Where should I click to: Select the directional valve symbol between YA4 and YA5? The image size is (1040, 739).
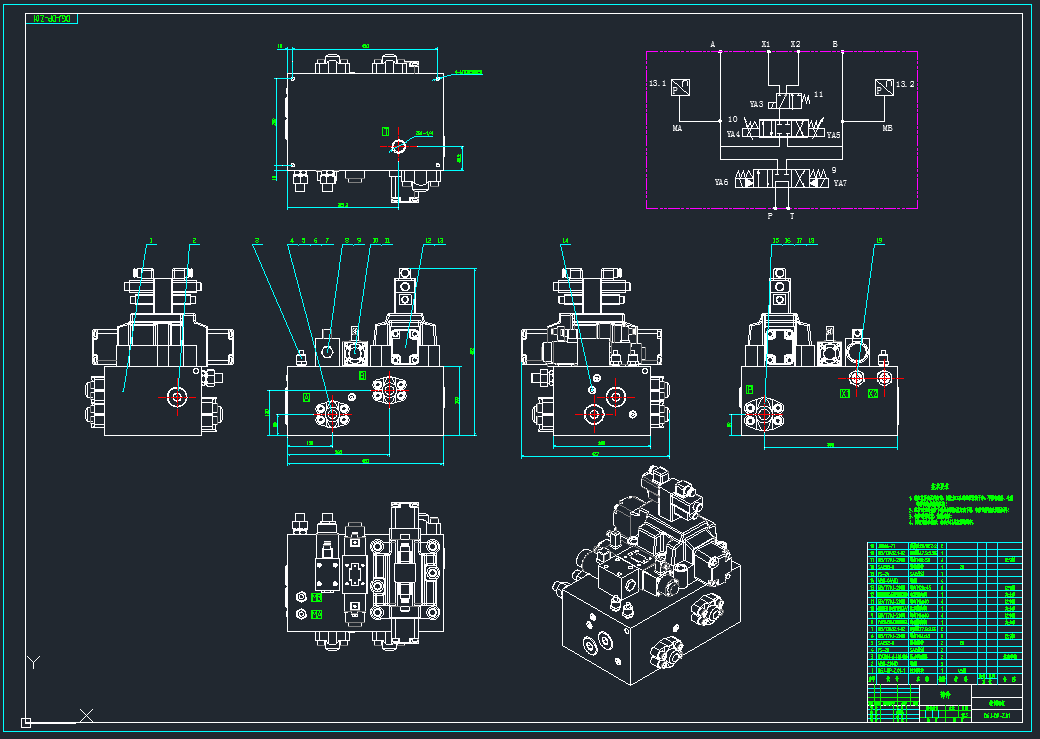click(783, 129)
